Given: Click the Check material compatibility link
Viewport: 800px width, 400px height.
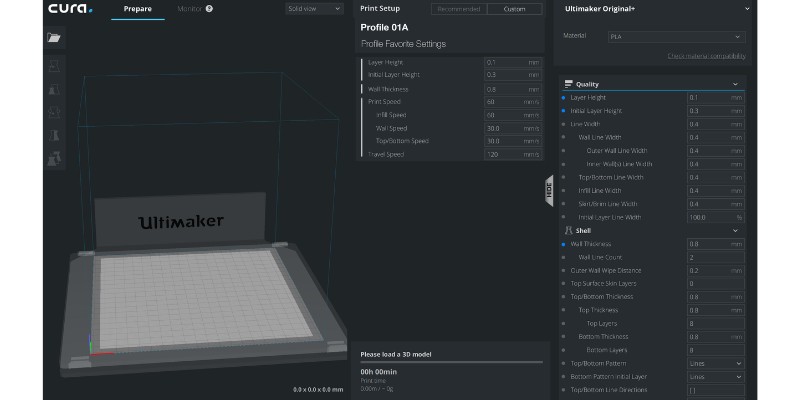Looking at the screenshot, I should point(706,56).
